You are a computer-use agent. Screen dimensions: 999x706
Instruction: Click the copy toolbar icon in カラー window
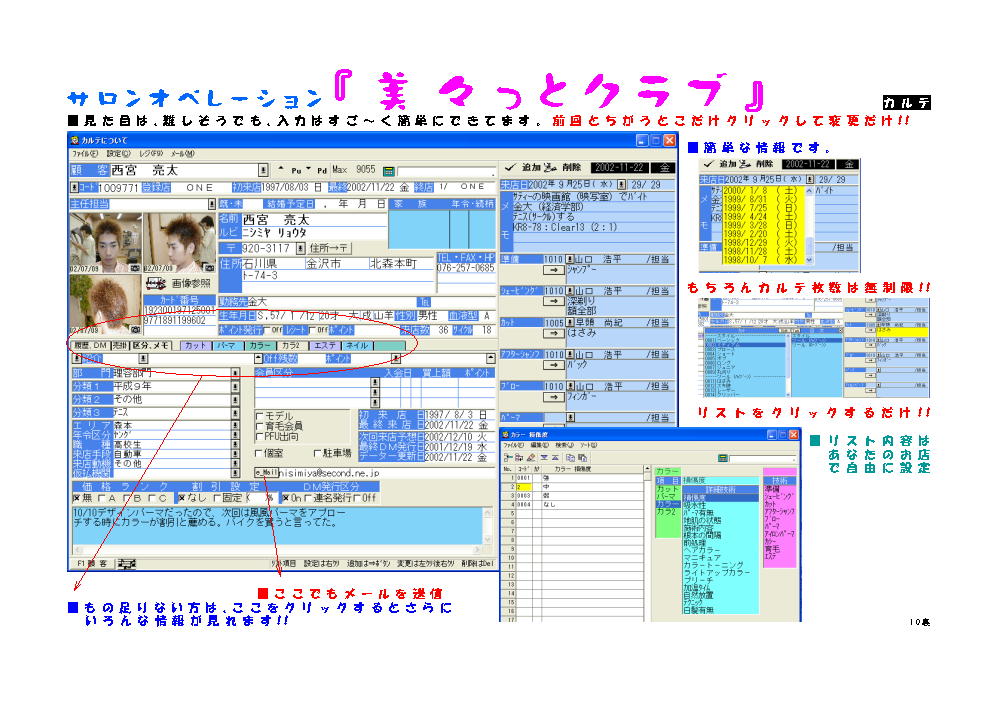point(570,457)
